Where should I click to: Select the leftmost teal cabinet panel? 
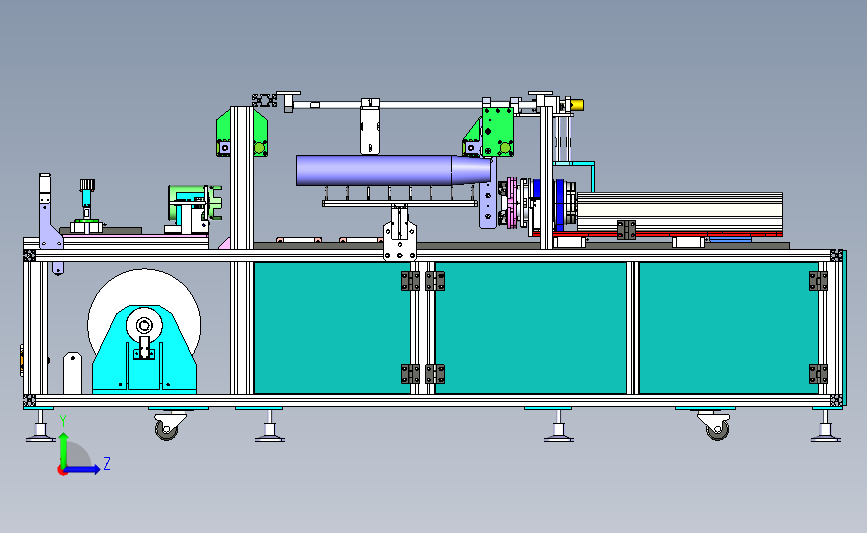tap(332, 328)
